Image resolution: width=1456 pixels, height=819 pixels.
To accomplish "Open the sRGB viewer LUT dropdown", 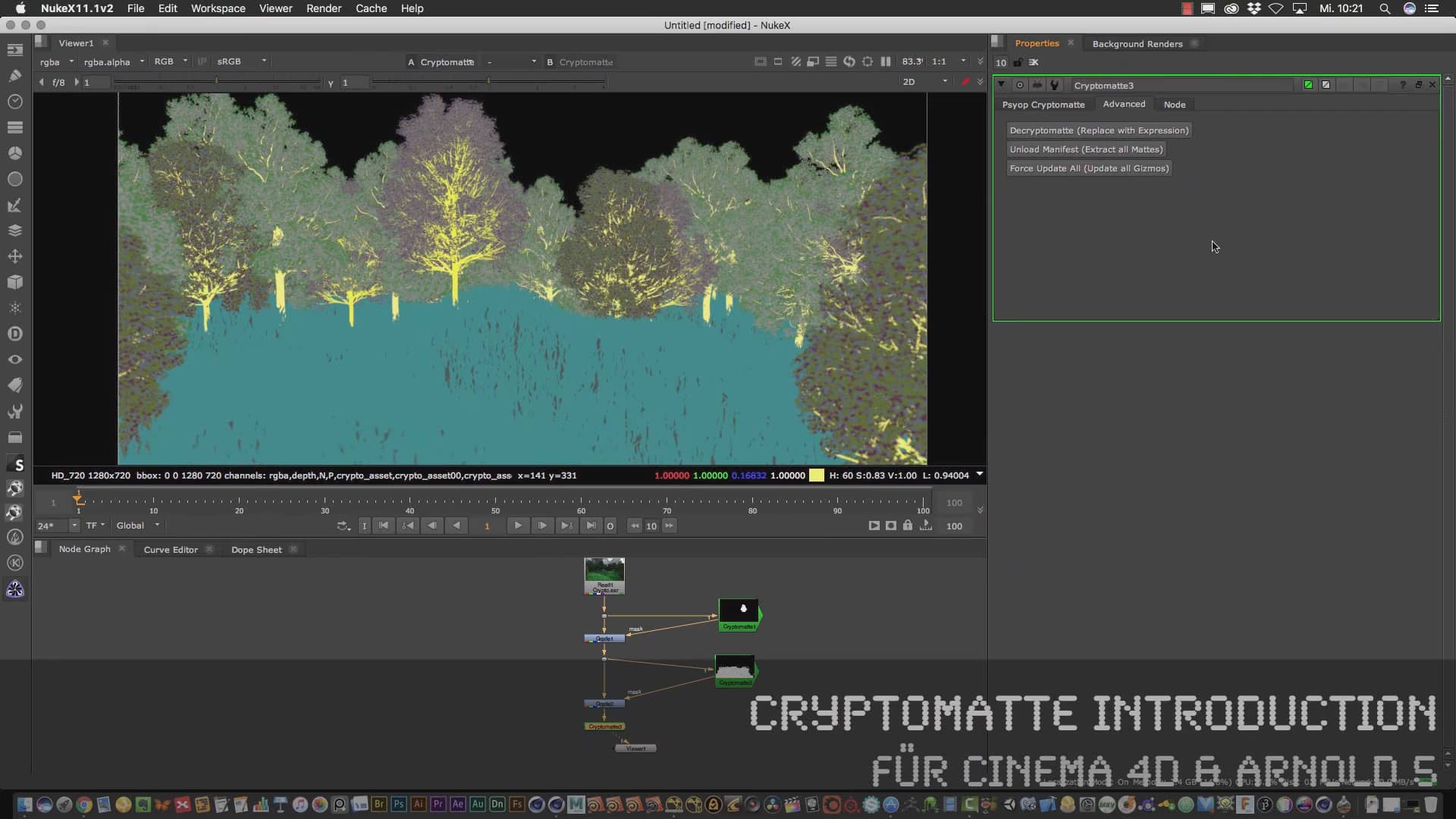I will pyautogui.click(x=241, y=61).
